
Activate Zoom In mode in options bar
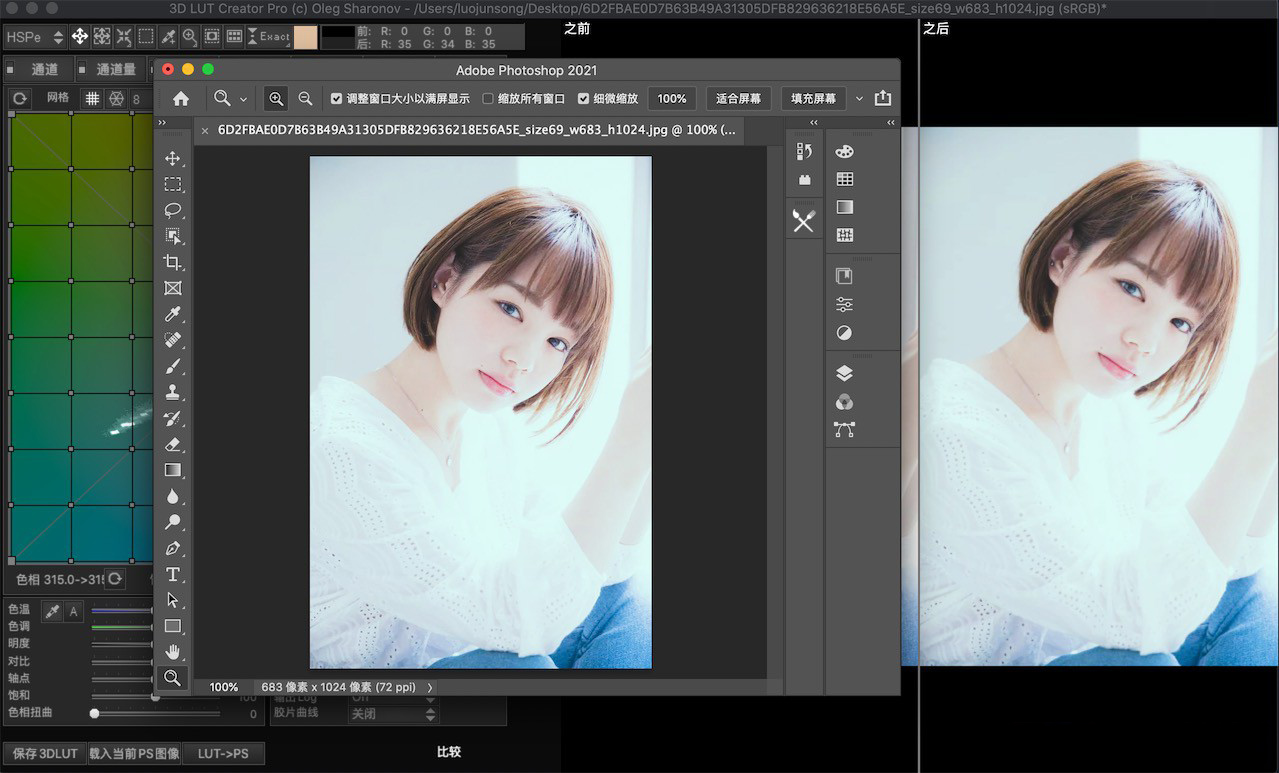(x=276, y=98)
